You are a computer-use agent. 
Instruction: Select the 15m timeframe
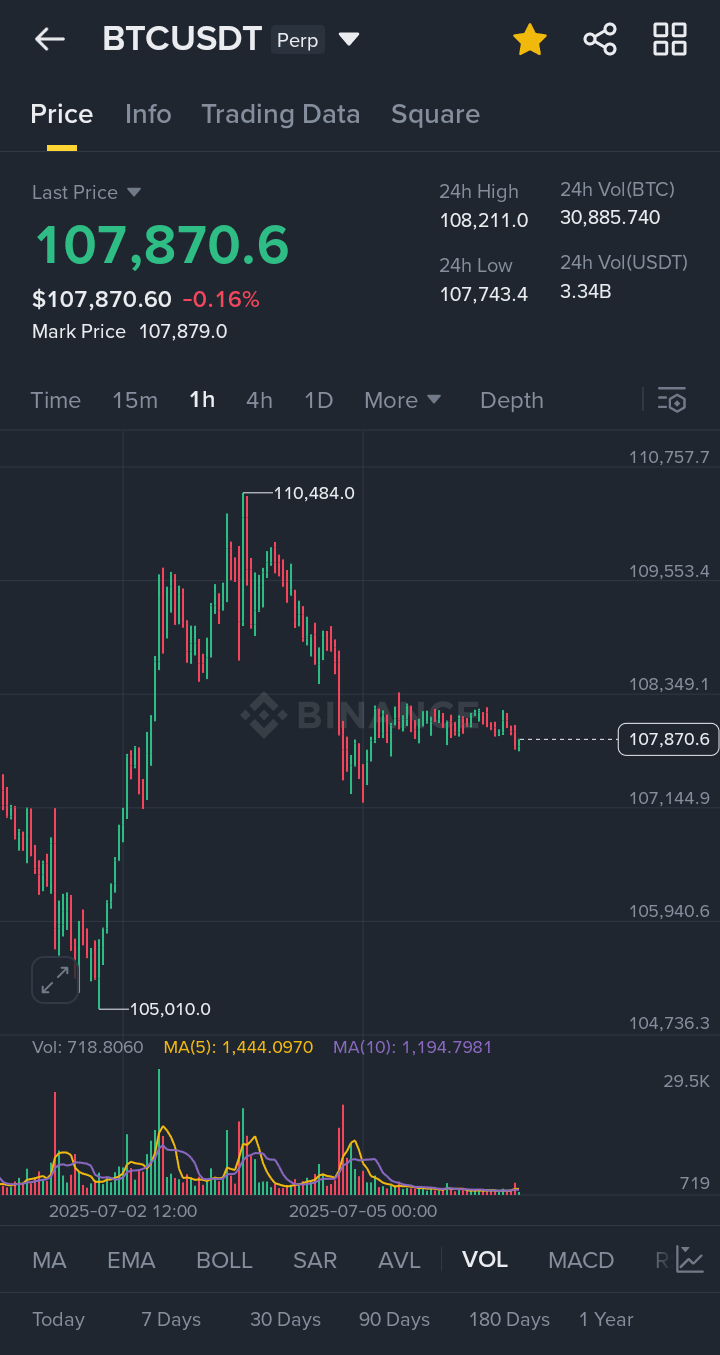click(135, 400)
